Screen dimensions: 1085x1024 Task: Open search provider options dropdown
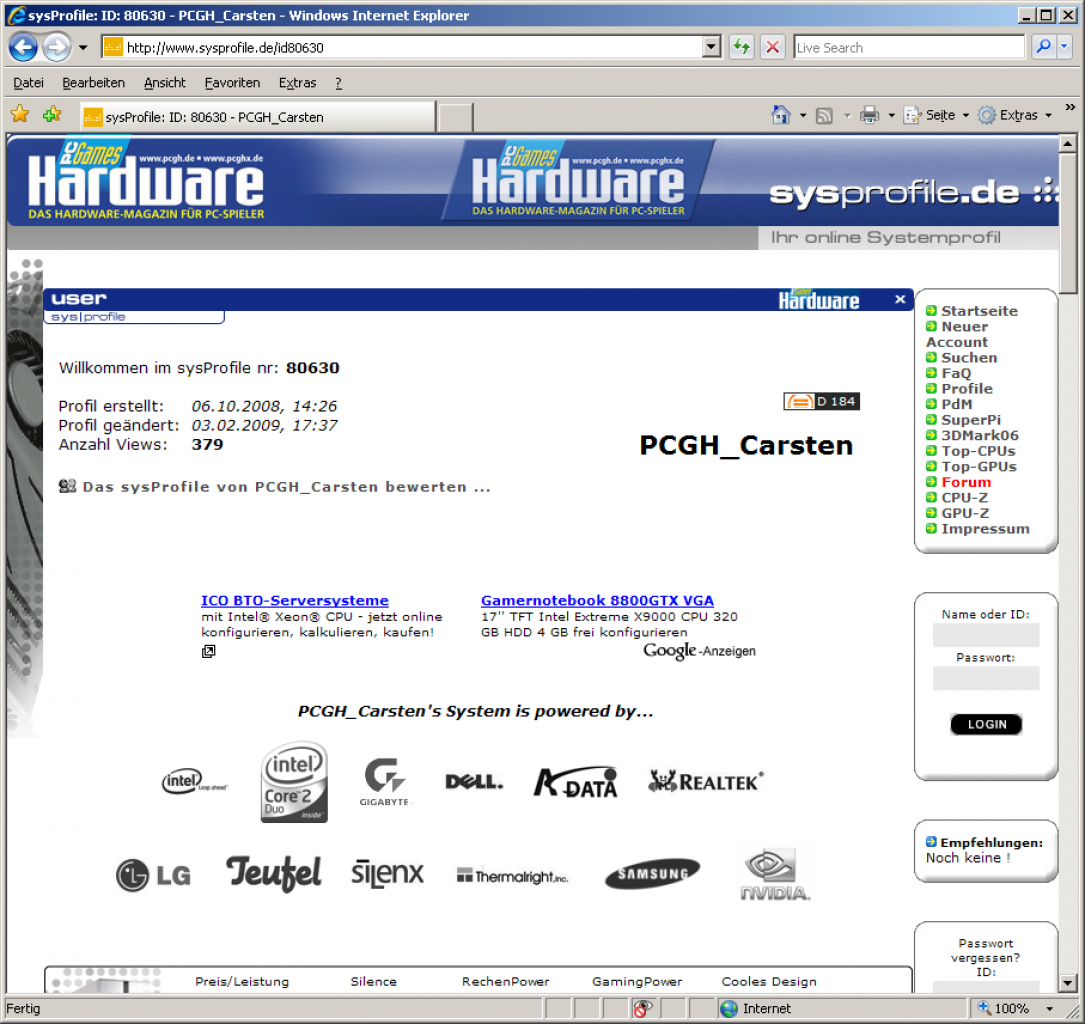(1064, 47)
